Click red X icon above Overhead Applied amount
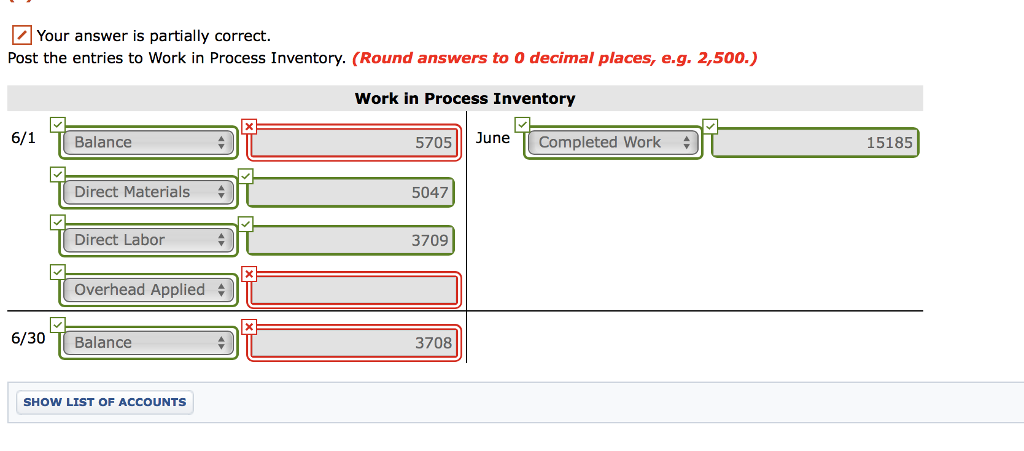The image size is (1024, 451). click(249, 275)
